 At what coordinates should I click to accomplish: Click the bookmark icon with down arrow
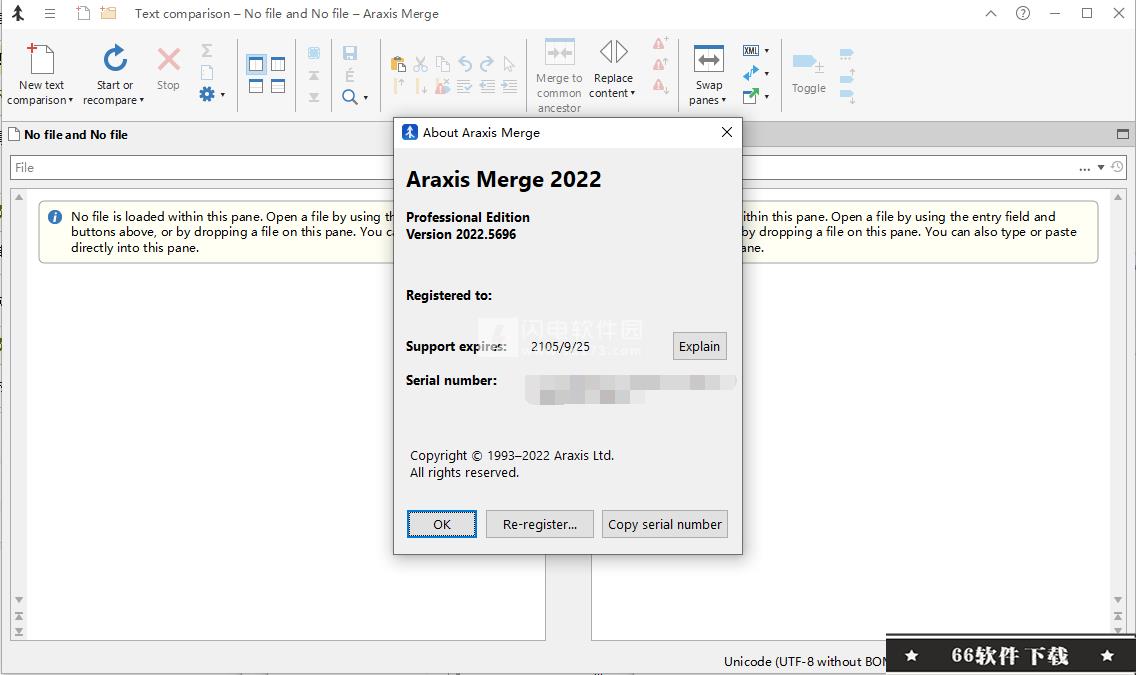(x=847, y=96)
